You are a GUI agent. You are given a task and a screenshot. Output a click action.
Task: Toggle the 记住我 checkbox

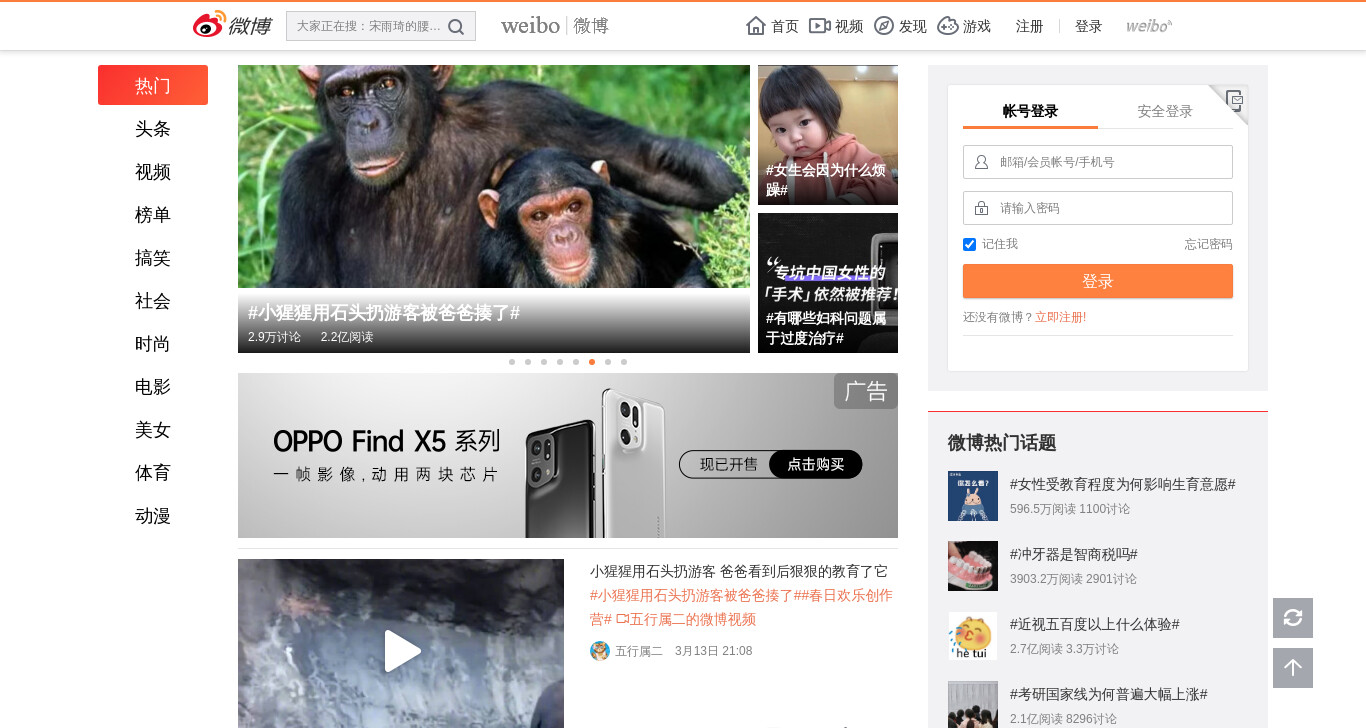[x=969, y=244]
